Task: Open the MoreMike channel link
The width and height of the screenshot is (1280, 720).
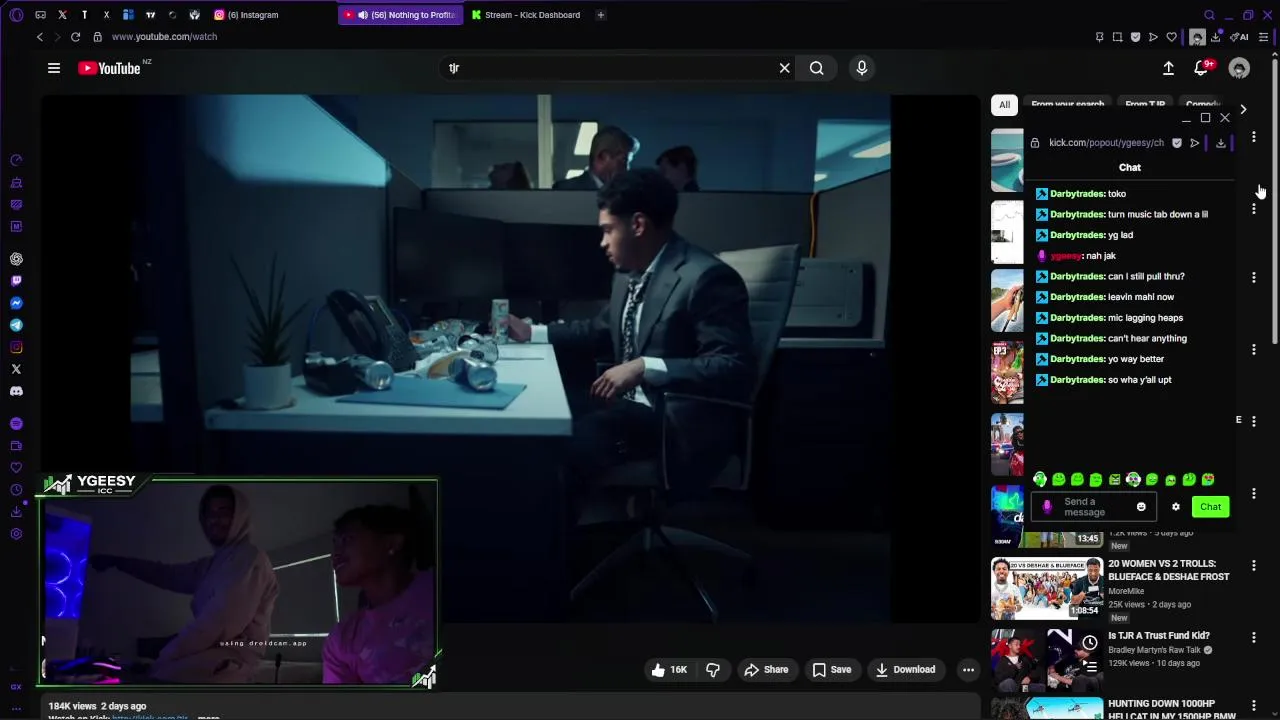Action: pyautogui.click(x=1126, y=591)
